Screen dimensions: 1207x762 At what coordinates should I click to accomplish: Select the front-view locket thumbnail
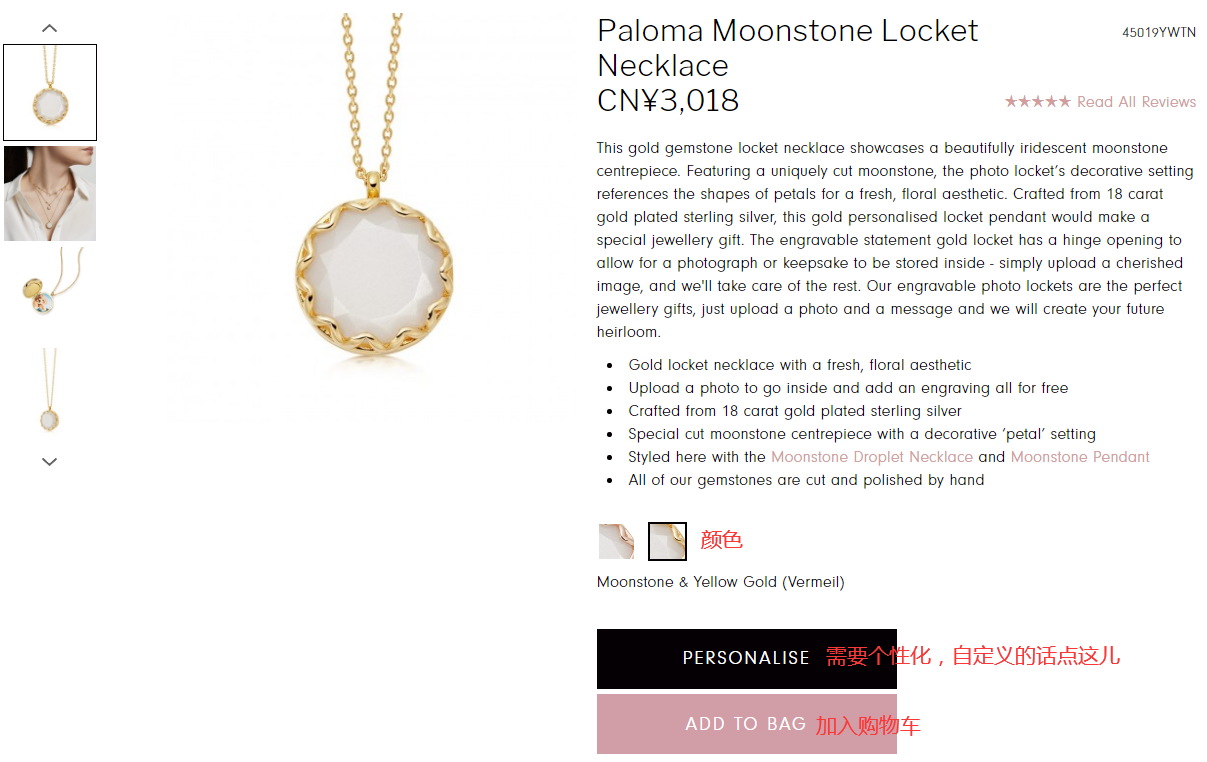(x=50, y=92)
